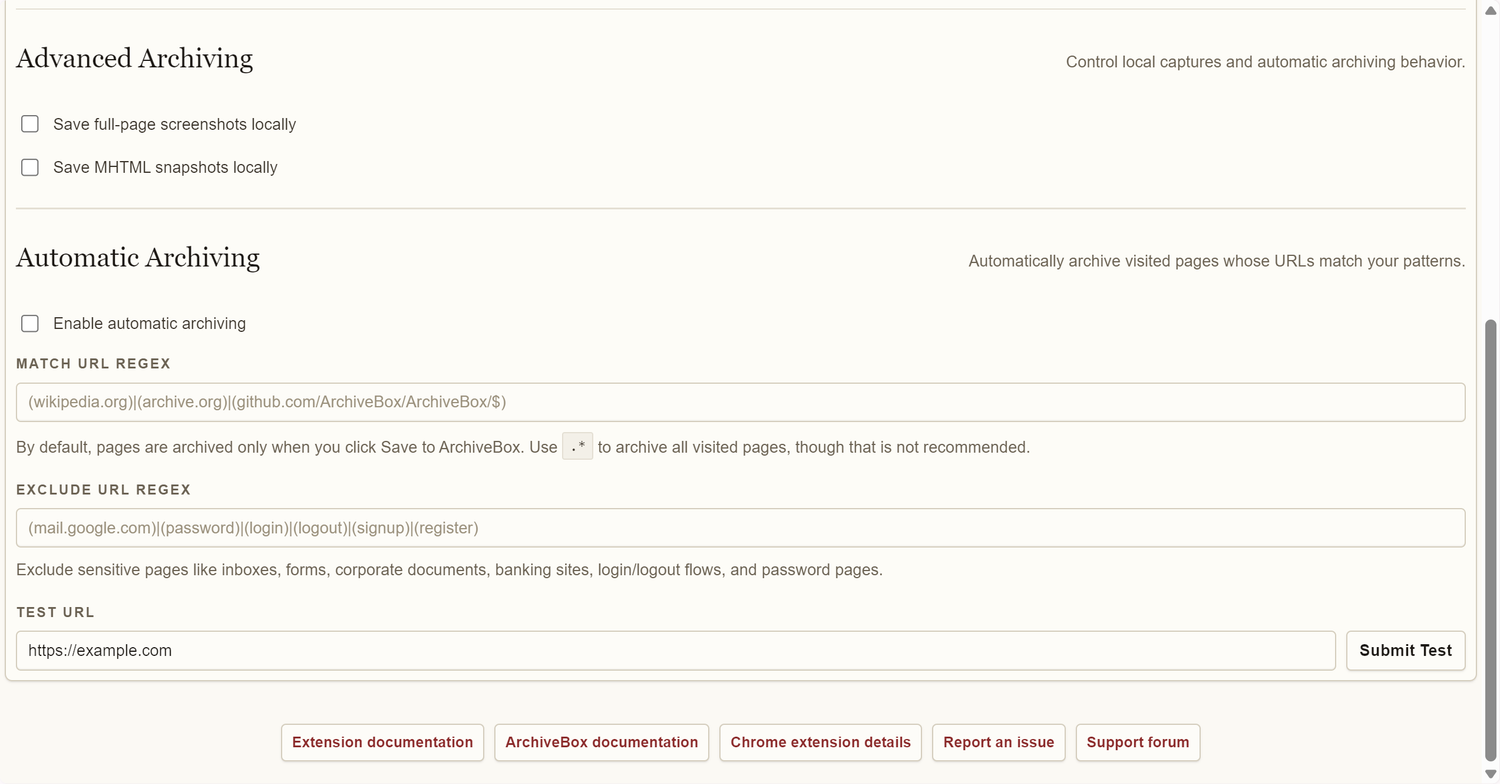Tick Save MHTML snapshots locally checkbox
Viewport: 1500px width, 784px height.
pos(30,167)
